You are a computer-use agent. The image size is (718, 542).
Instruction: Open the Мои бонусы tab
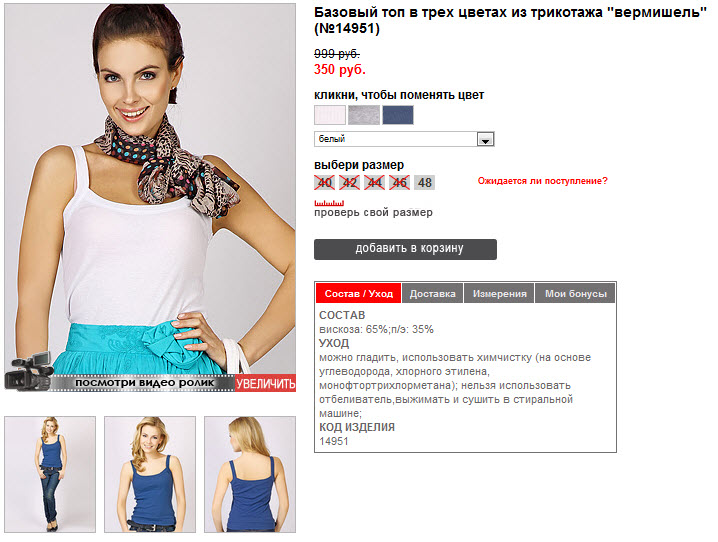tap(576, 293)
